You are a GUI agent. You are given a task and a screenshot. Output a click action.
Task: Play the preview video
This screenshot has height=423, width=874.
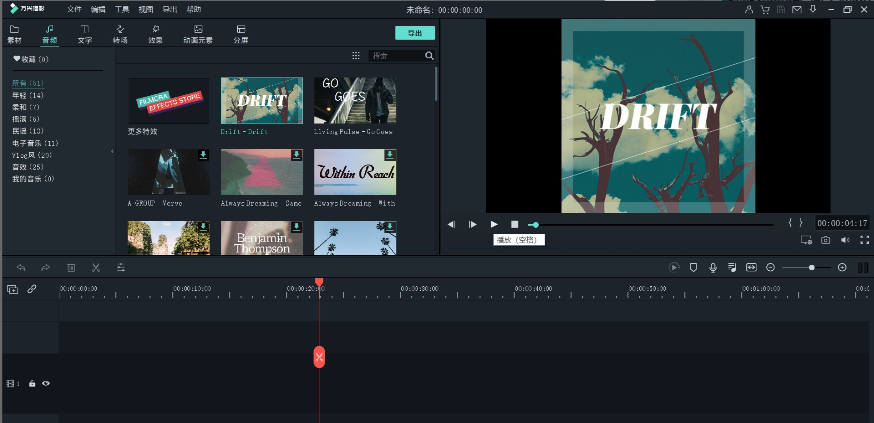494,224
